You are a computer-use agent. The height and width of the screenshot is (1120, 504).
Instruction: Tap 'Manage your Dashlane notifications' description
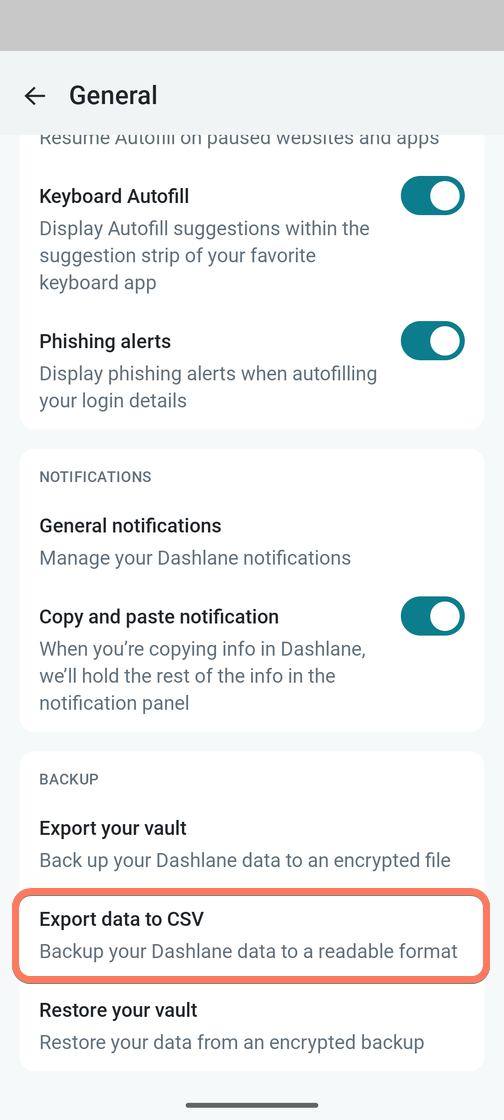click(x=195, y=557)
